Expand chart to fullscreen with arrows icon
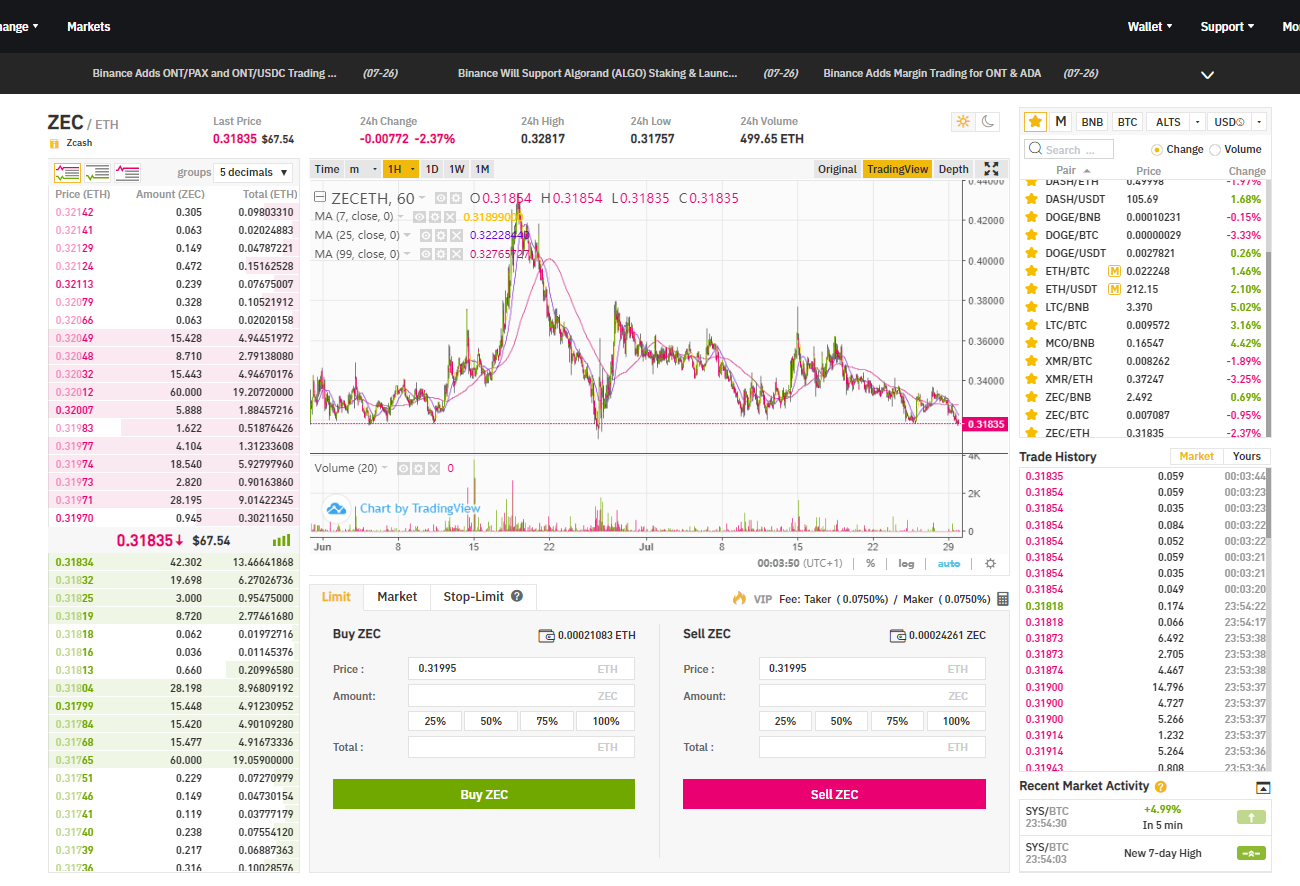Viewport: 1300px width, 886px height. 991,169
